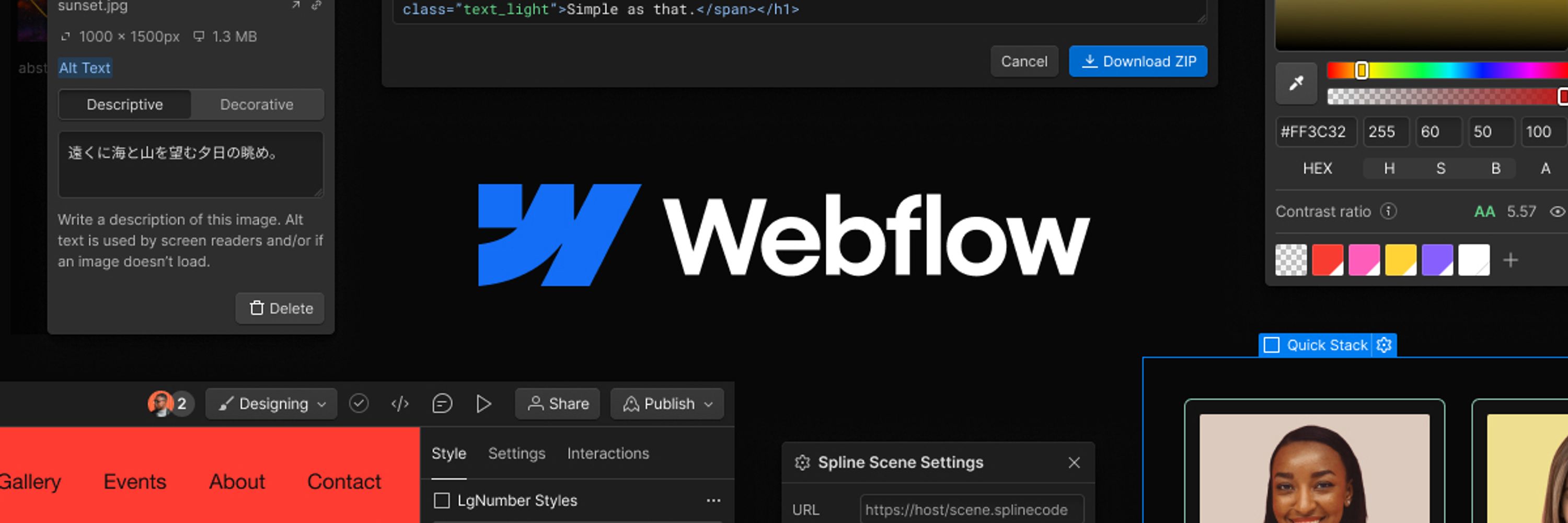The height and width of the screenshot is (523, 1568).
Task: Click the Events nav link
Action: click(x=134, y=482)
